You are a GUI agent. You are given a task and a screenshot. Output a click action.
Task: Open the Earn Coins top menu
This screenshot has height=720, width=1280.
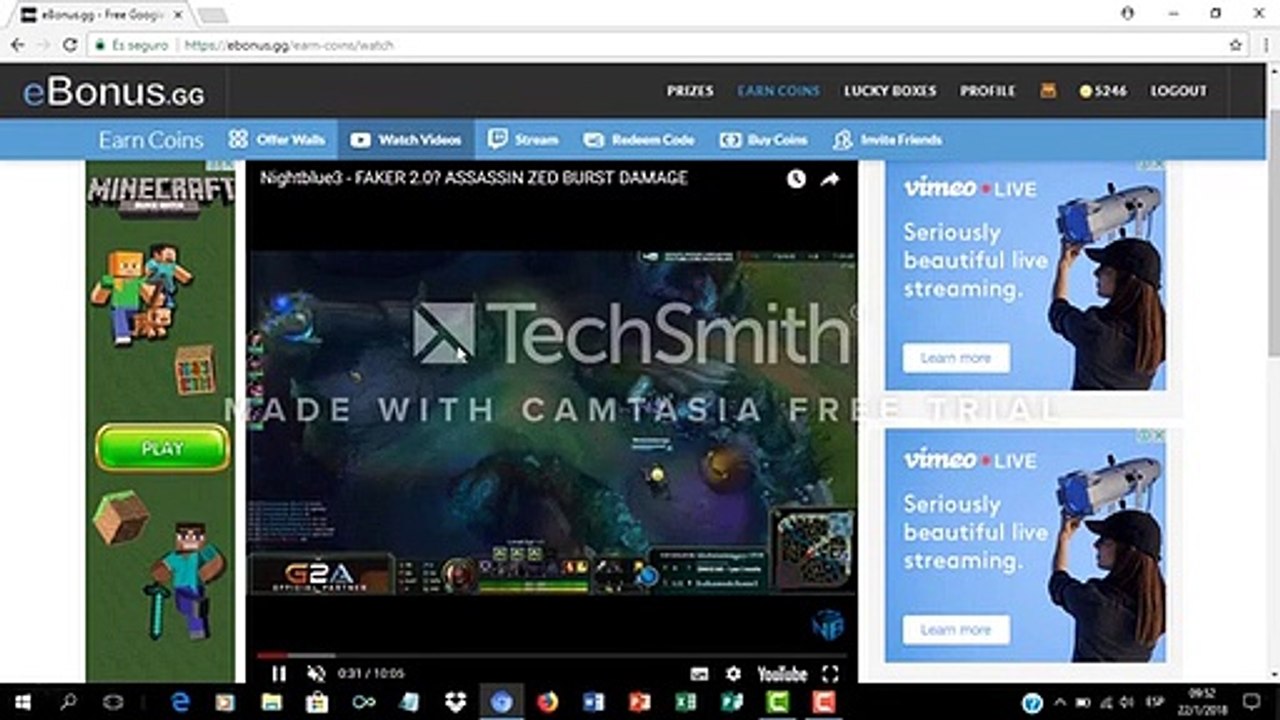tap(778, 90)
